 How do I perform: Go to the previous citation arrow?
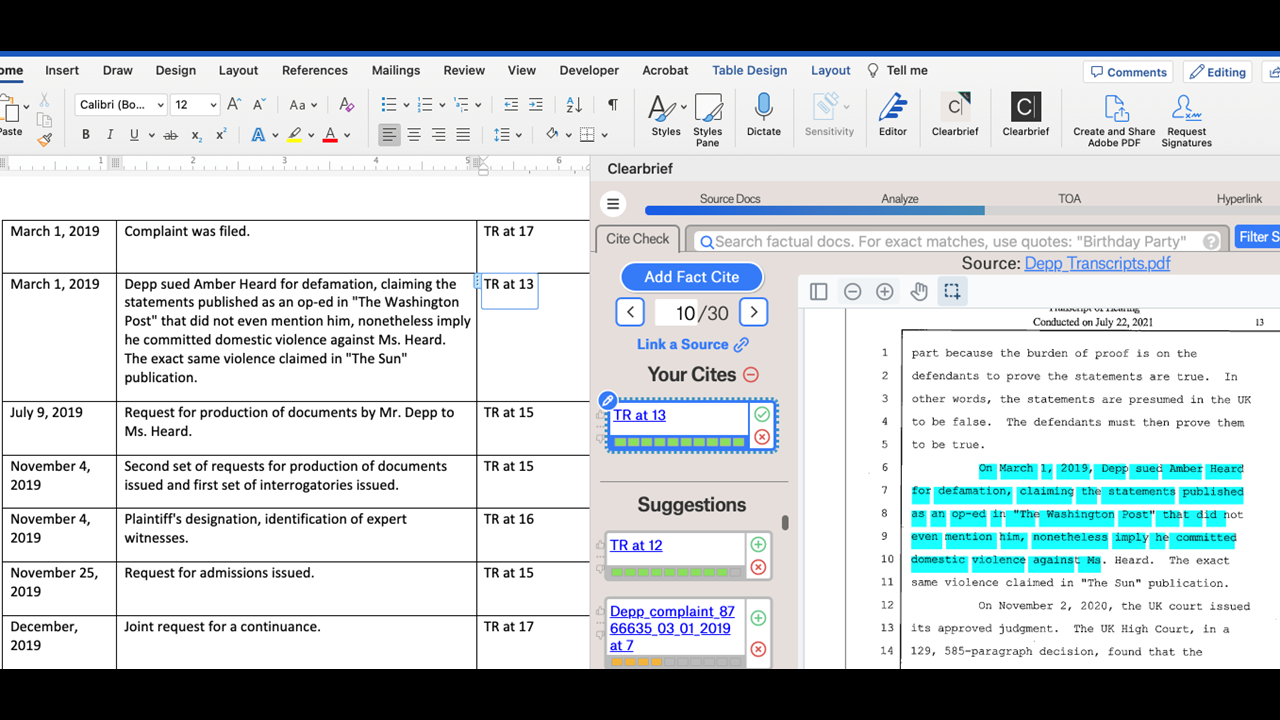tap(630, 312)
